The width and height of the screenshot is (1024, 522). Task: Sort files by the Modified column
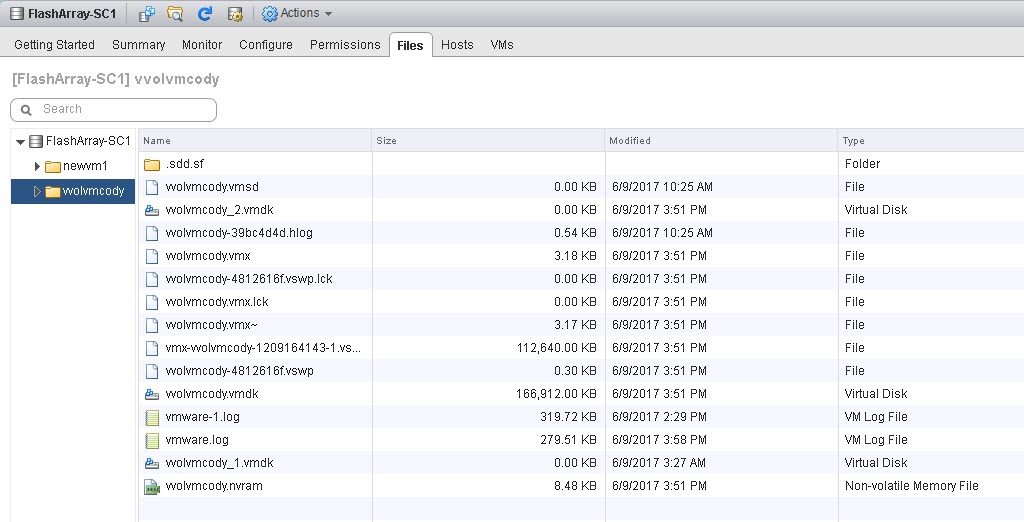click(721, 140)
